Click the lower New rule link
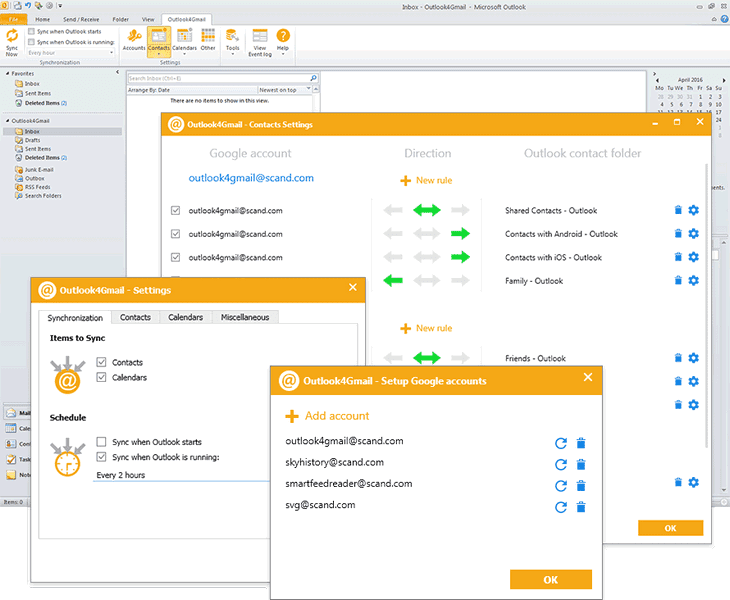Image resolution: width=730 pixels, height=600 pixels. (426, 328)
